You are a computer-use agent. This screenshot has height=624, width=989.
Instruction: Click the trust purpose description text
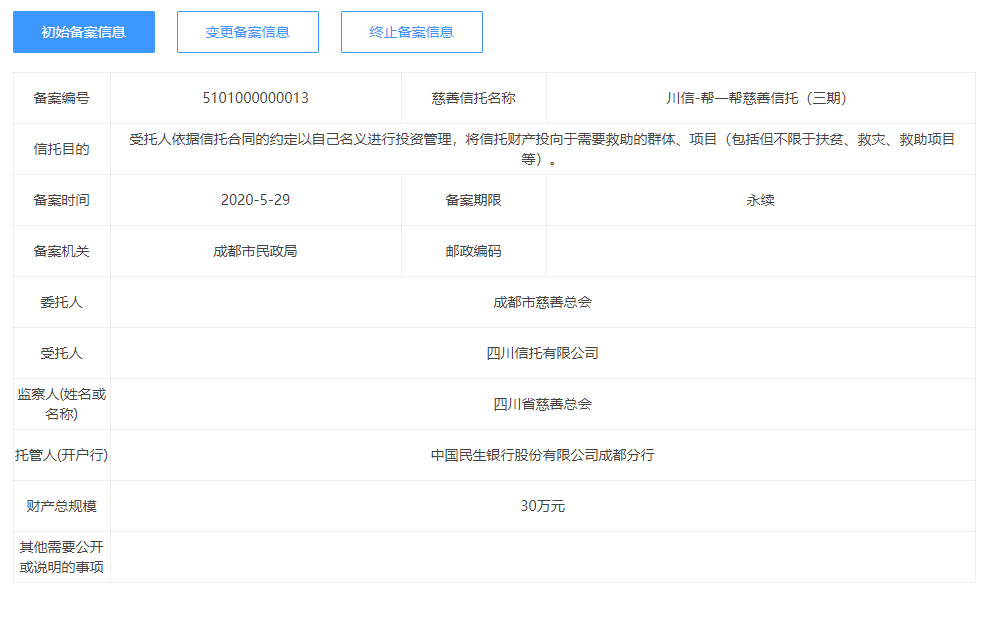pos(542,149)
